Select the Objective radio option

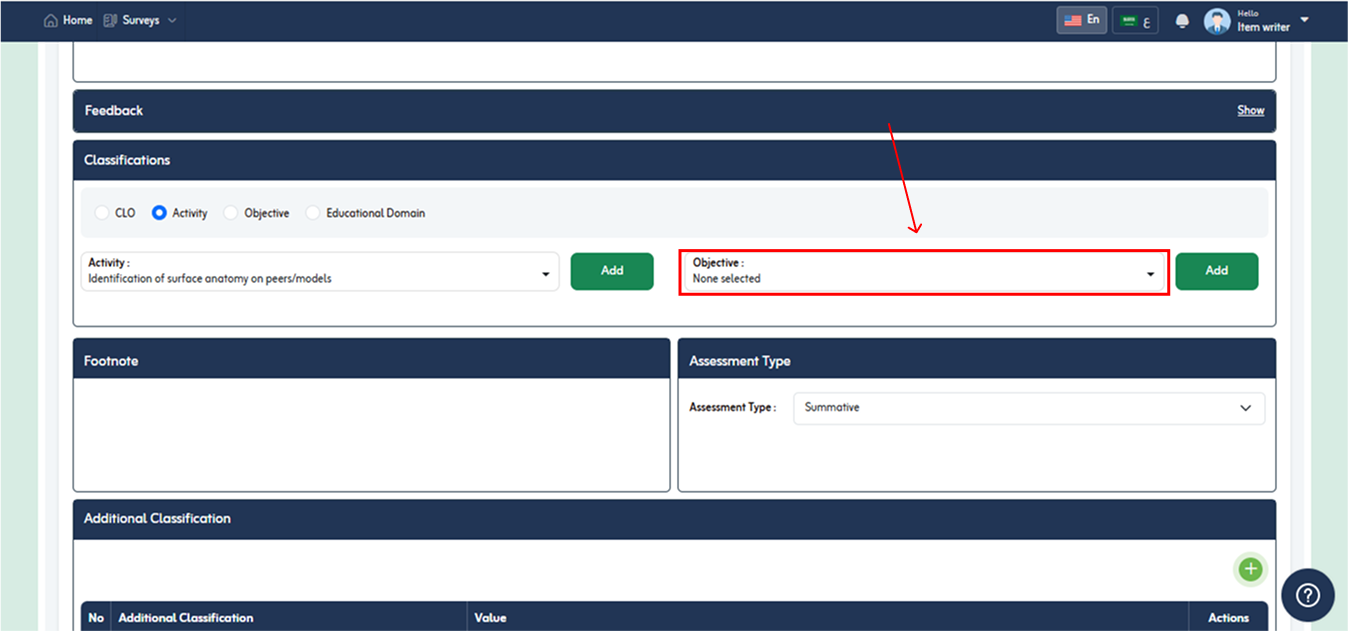point(231,213)
